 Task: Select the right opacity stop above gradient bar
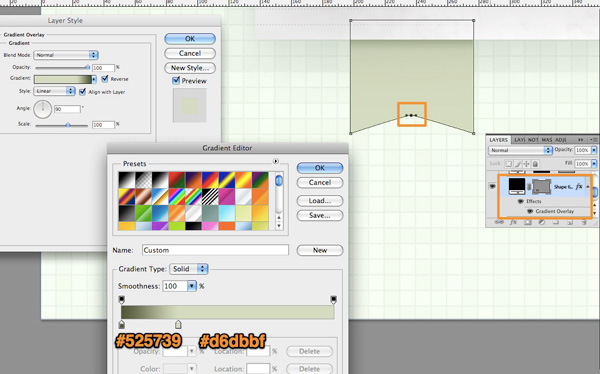click(x=334, y=299)
